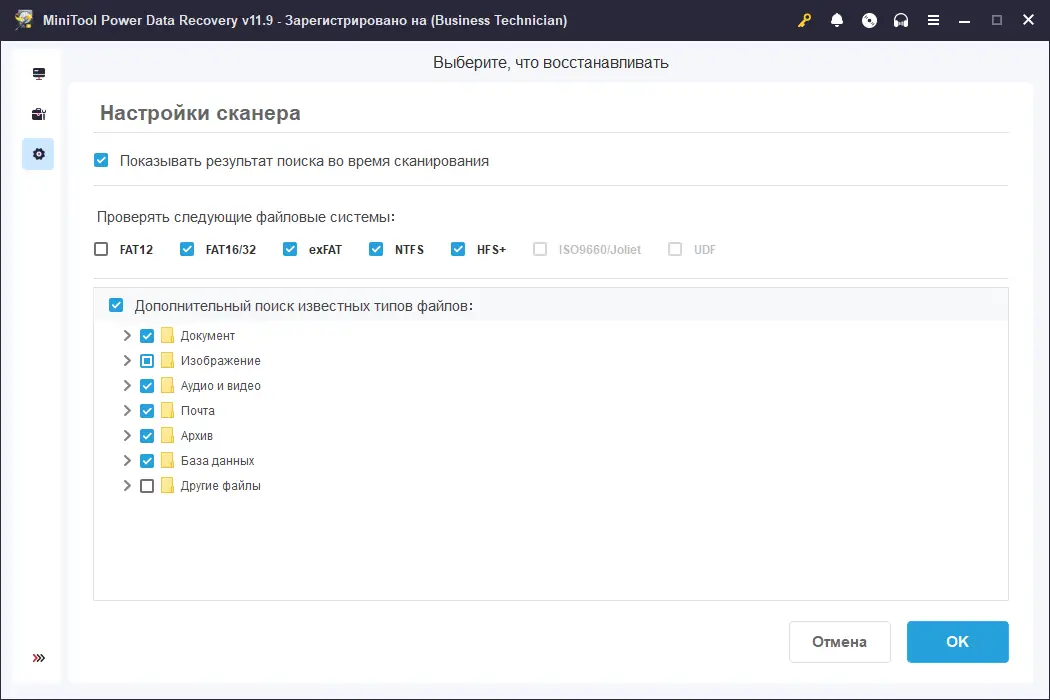Expand the Другие файлы node
1050x700 pixels.
(127, 486)
